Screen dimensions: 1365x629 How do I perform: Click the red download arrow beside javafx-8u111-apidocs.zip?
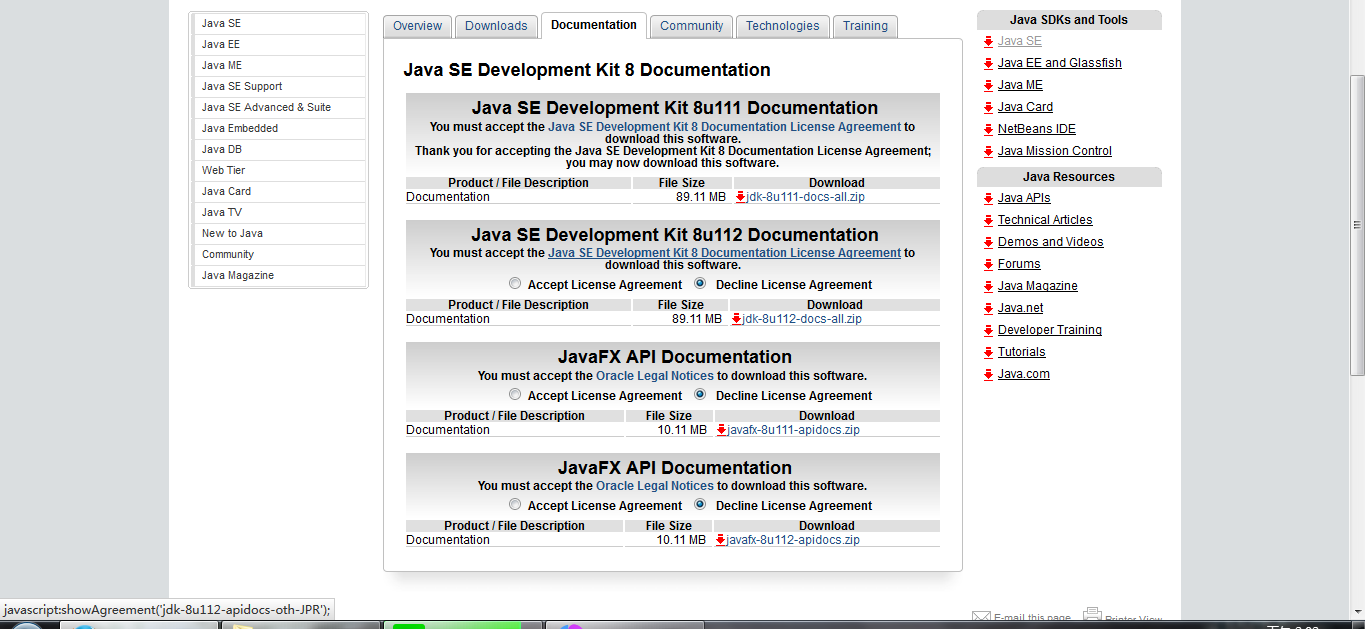coord(721,430)
